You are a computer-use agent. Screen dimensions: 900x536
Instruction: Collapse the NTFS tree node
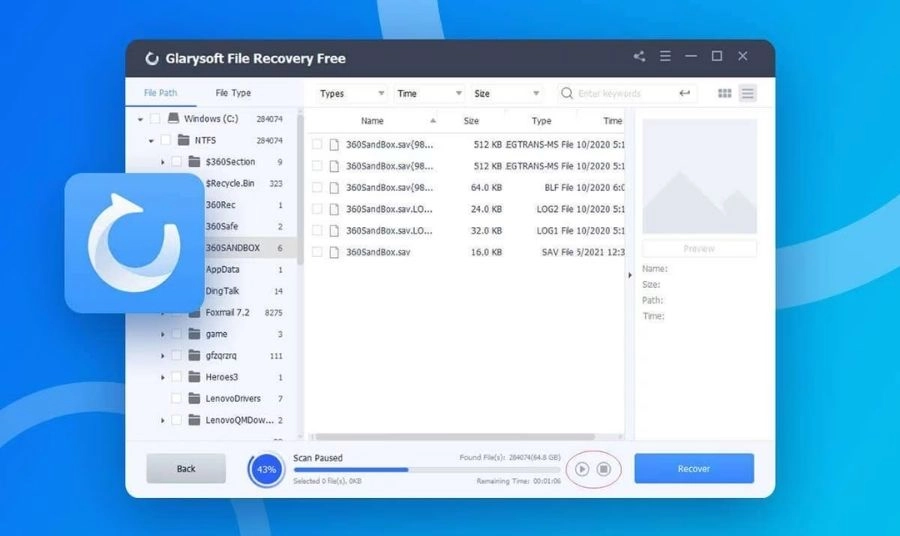151,141
